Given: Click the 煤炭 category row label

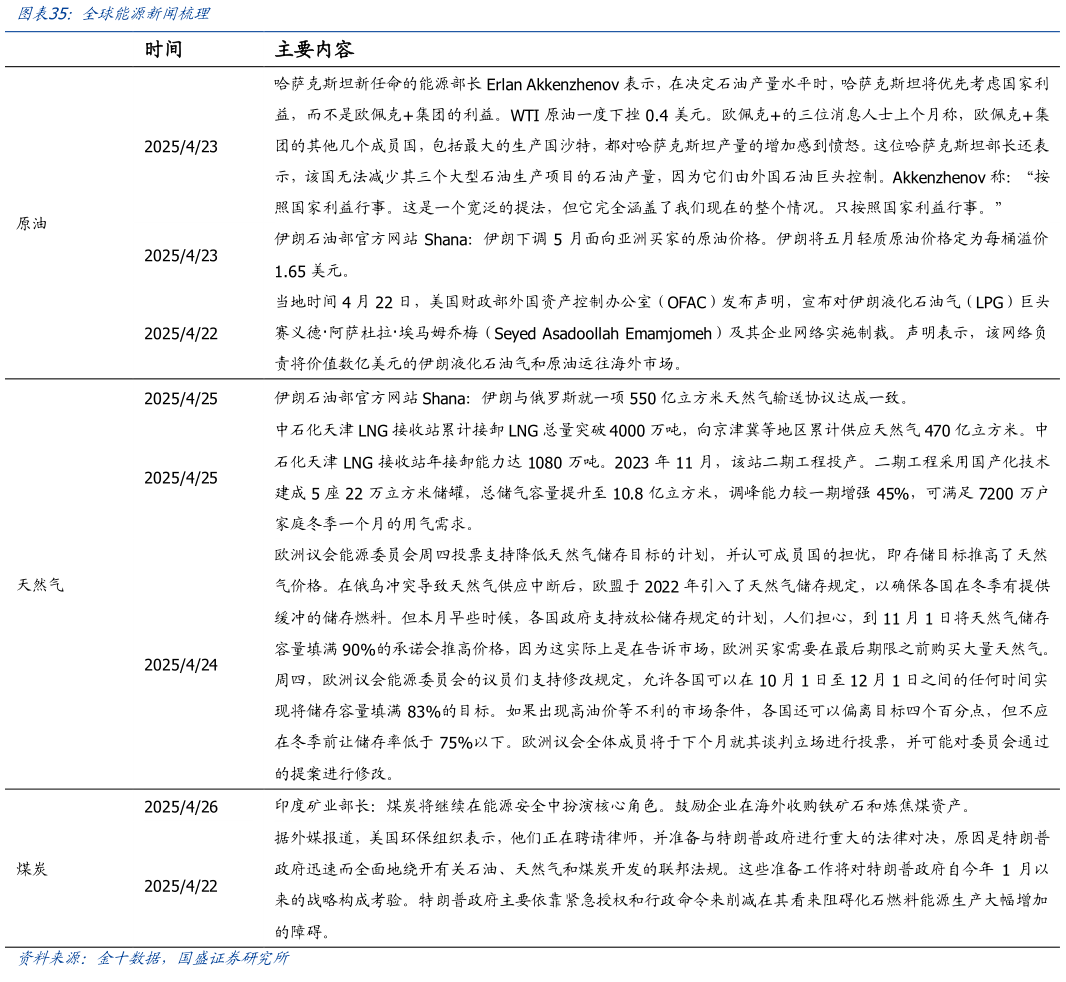Looking at the screenshot, I should click(x=31, y=870).
